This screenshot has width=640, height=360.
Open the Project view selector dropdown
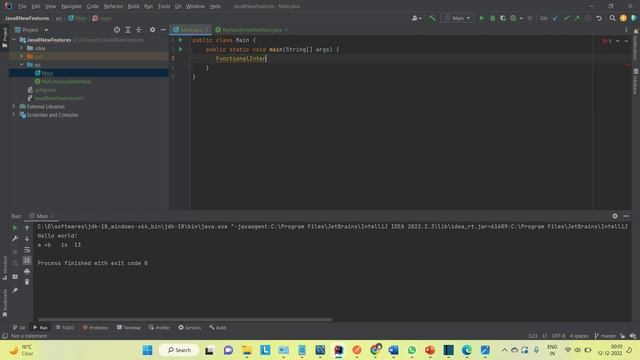point(31,30)
